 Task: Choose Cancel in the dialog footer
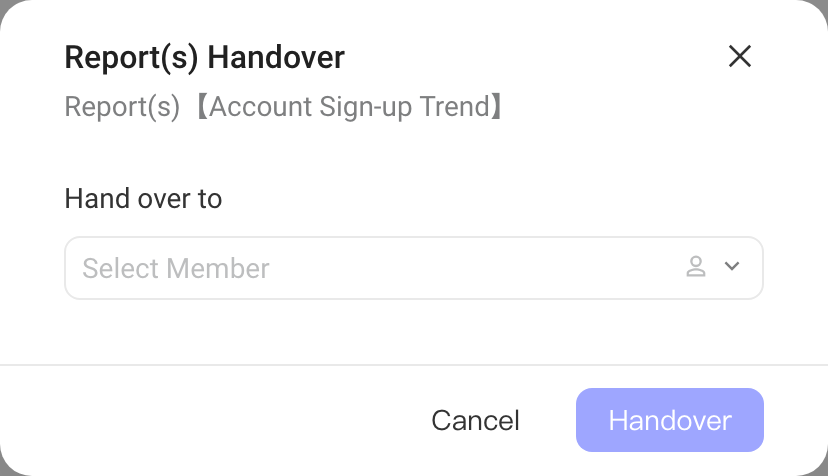tap(475, 421)
